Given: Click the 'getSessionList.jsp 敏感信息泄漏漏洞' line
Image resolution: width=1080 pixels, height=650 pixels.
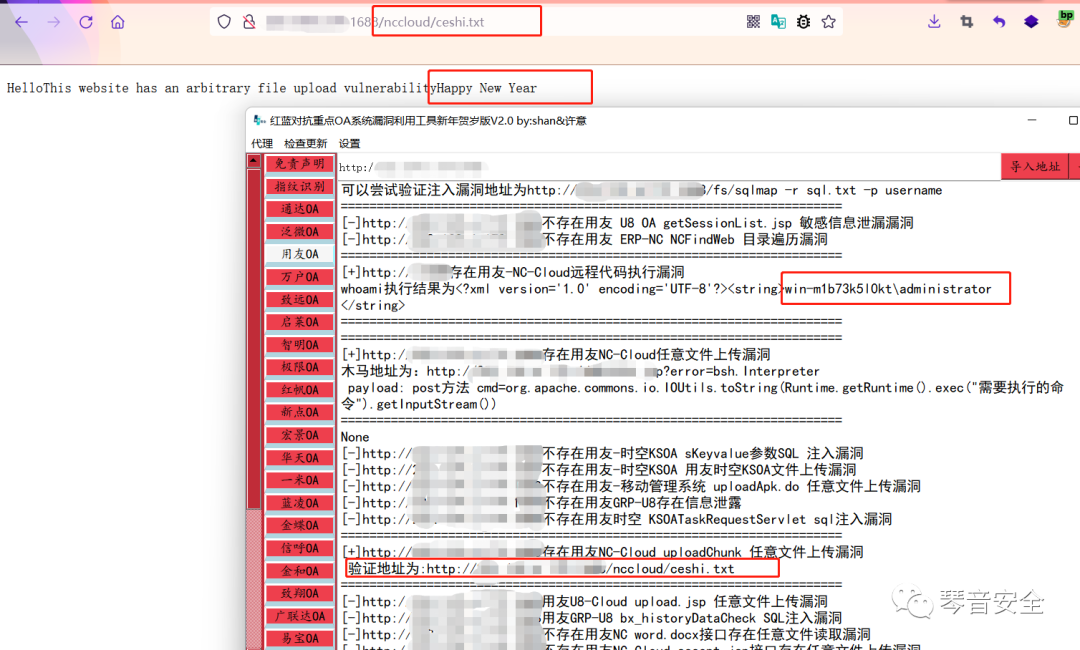Looking at the screenshot, I should pyautogui.click(x=627, y=223).
